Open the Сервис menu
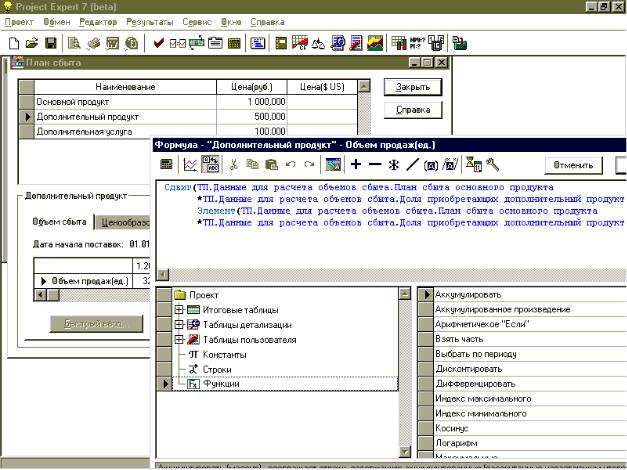627x470 pixels. pos(197,22)
